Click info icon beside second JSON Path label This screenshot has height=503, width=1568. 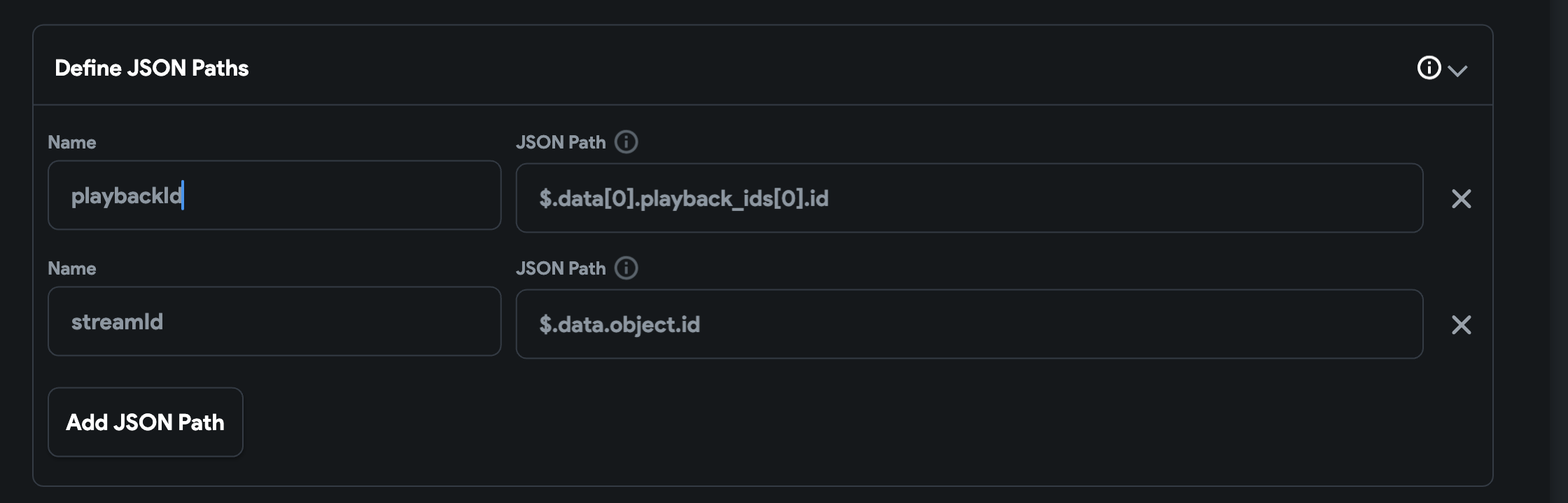(626, 268)
